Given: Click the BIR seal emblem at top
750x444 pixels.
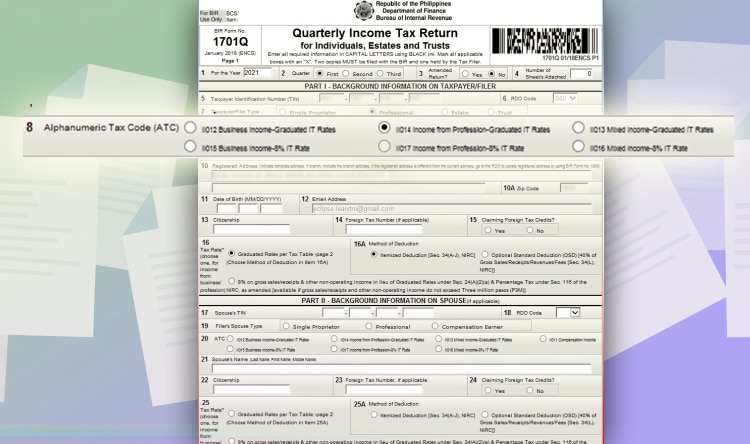Looking at the screenshot, I should pos(364,11).
